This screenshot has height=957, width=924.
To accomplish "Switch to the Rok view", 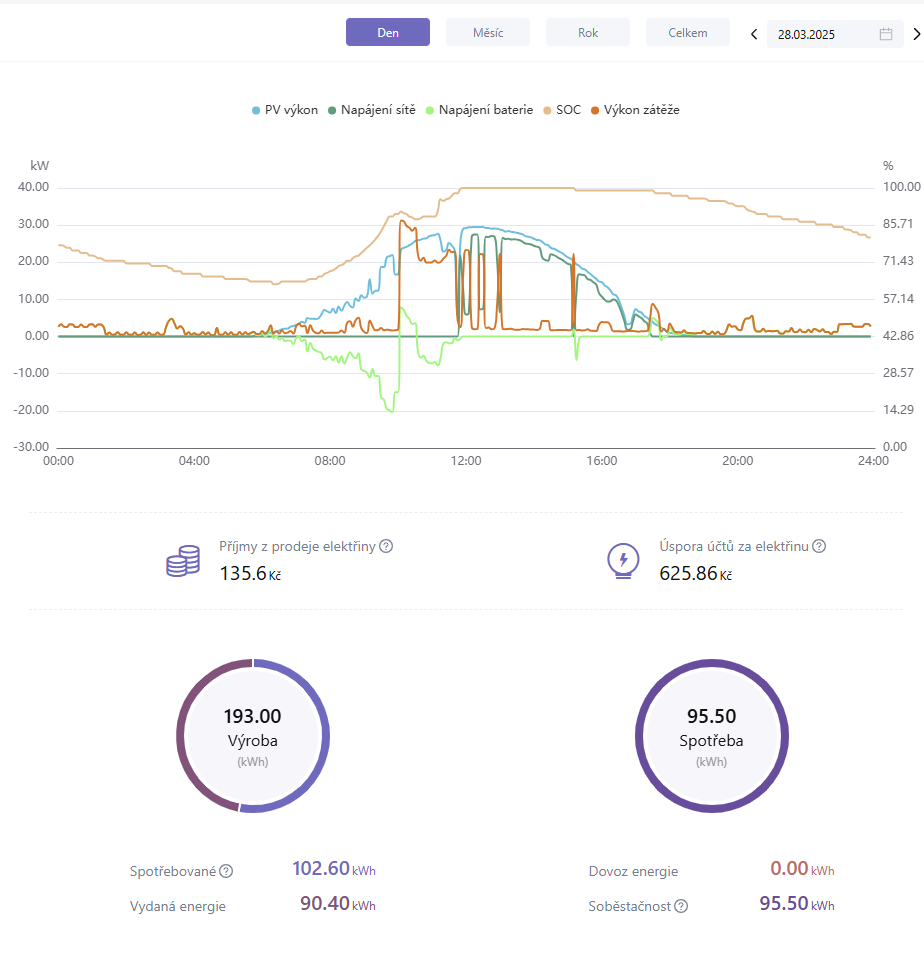I will [x=588, y=33].
